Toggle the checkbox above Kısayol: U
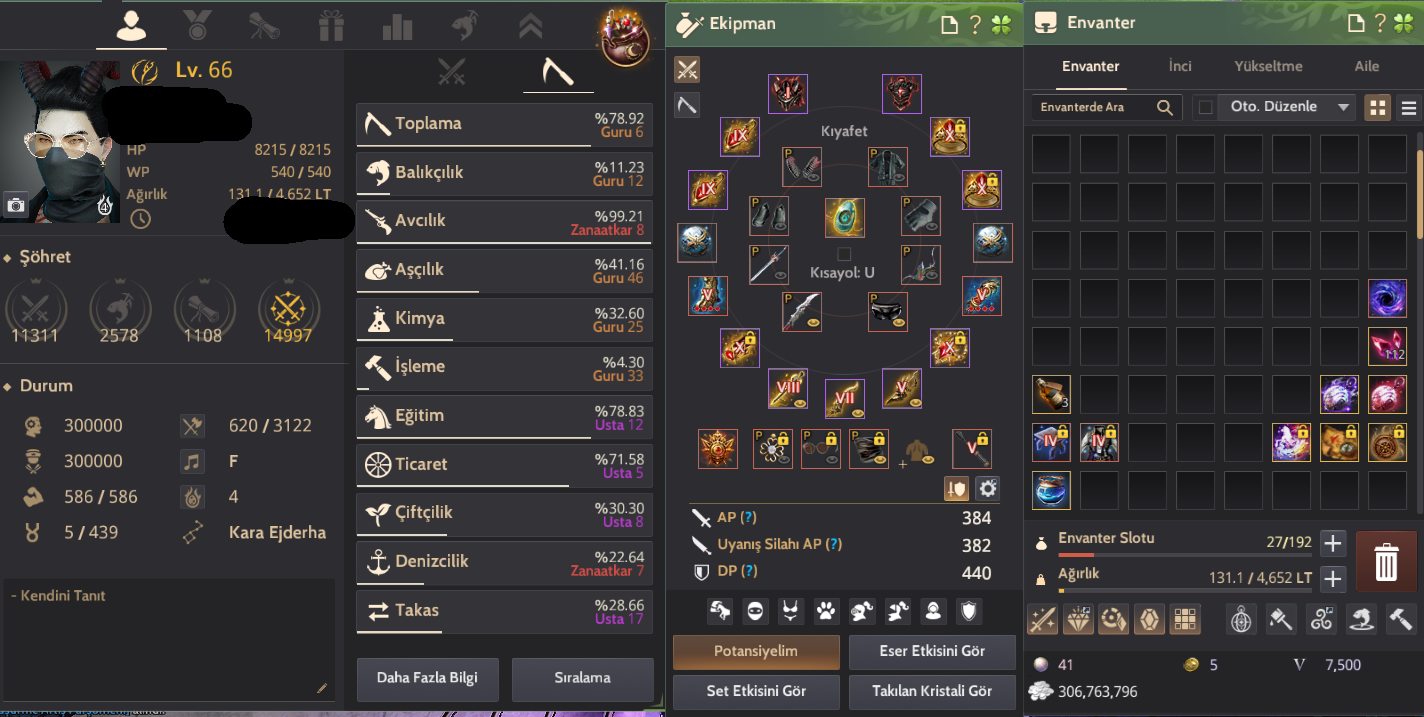This screenshot has width=1424, height=717. [x=843, y=254]
